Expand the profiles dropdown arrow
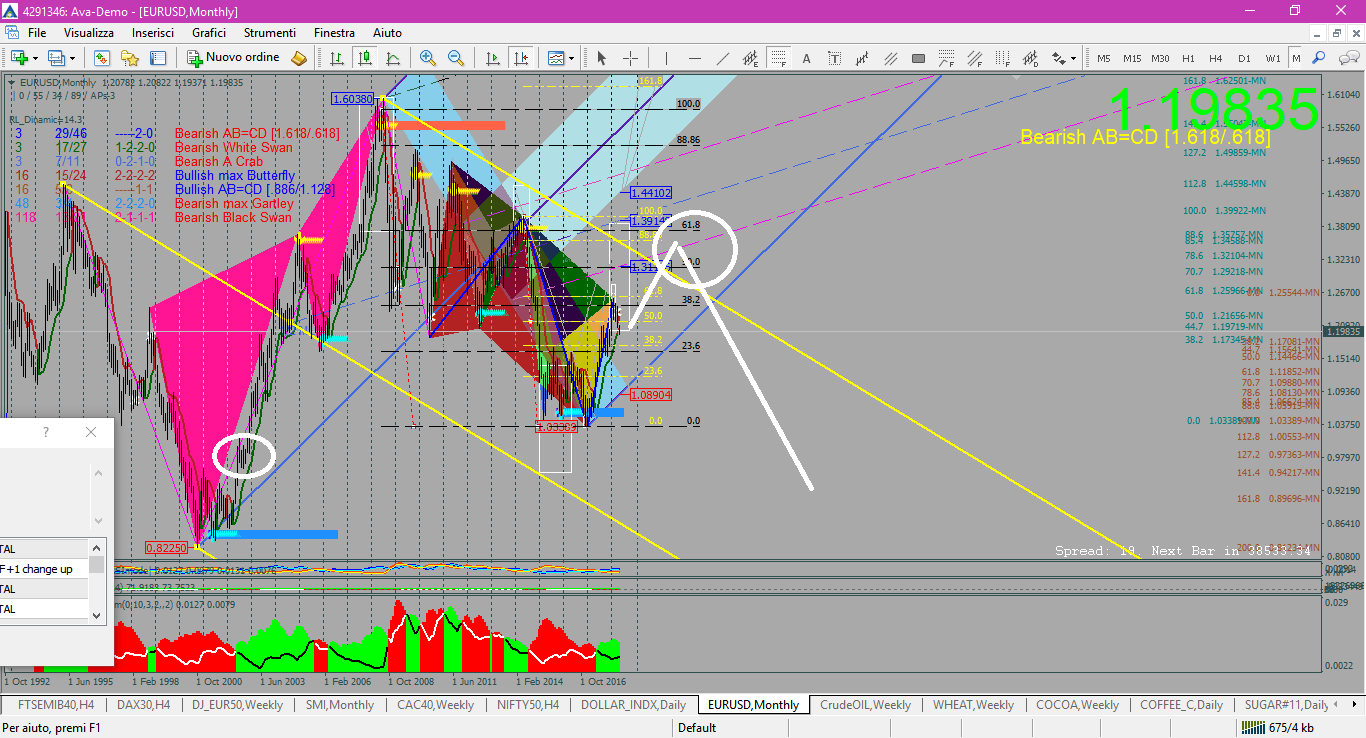Screen dimensions: 1366x738 point(72,58)
